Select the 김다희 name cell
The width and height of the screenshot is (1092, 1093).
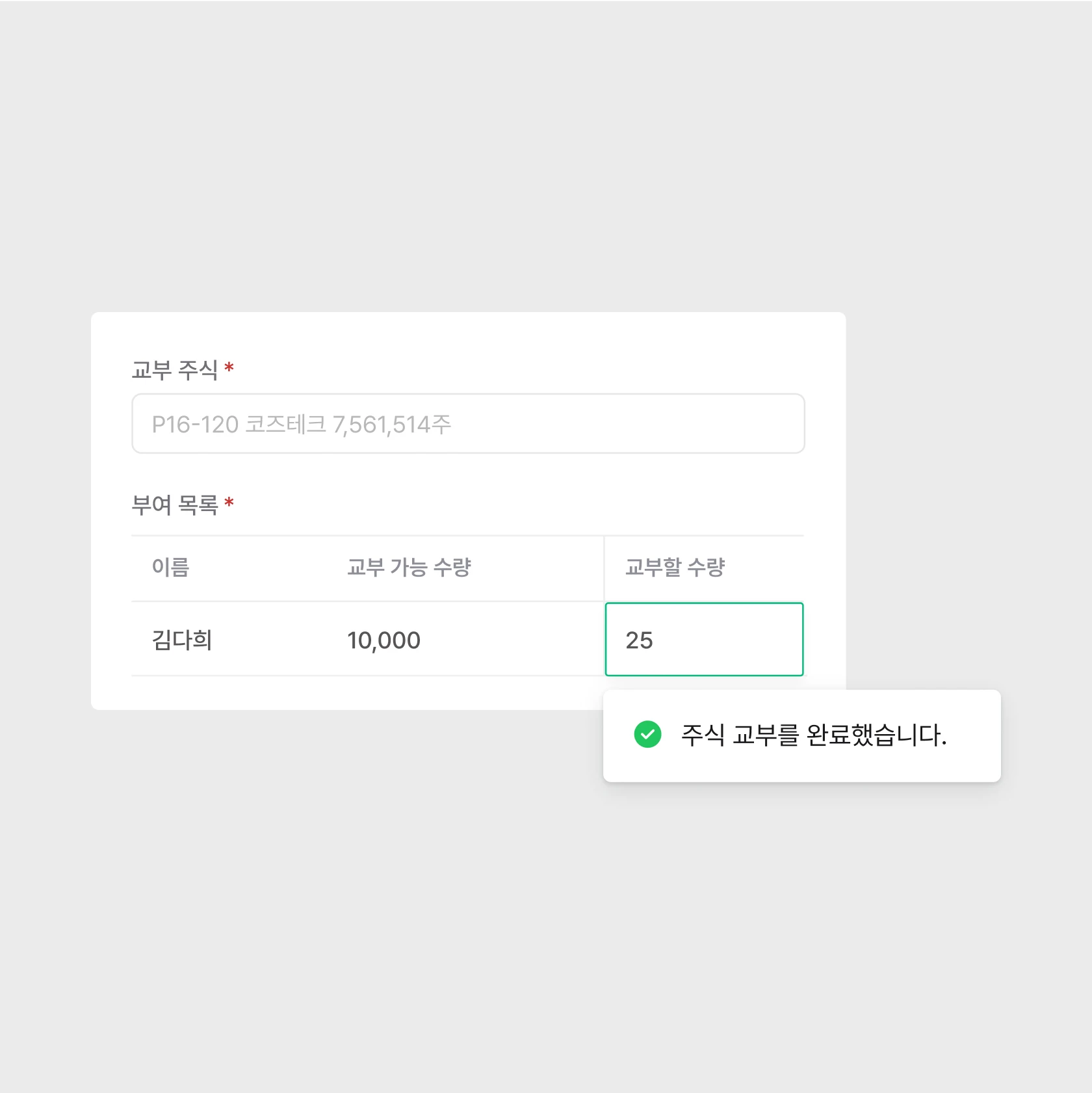(x=181, y=640)
